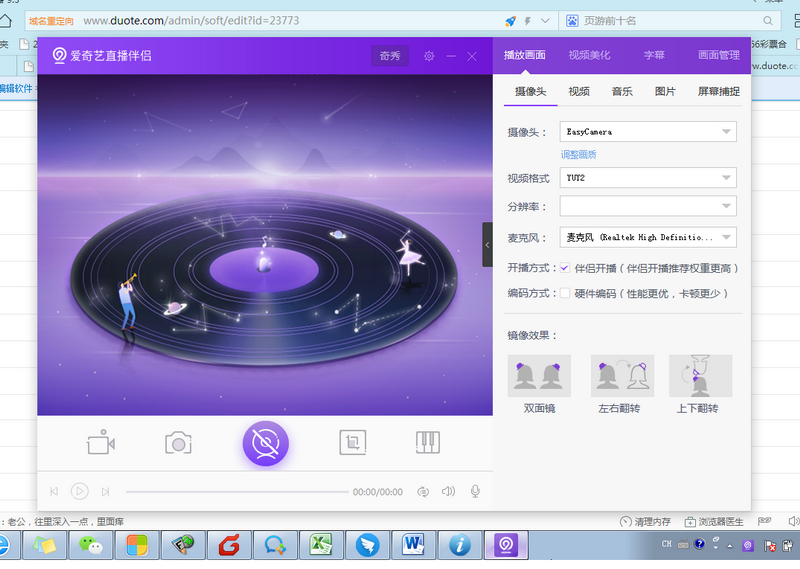Click the loop playback mode icon
Screen dimensions: 800x569
point(423,492)
